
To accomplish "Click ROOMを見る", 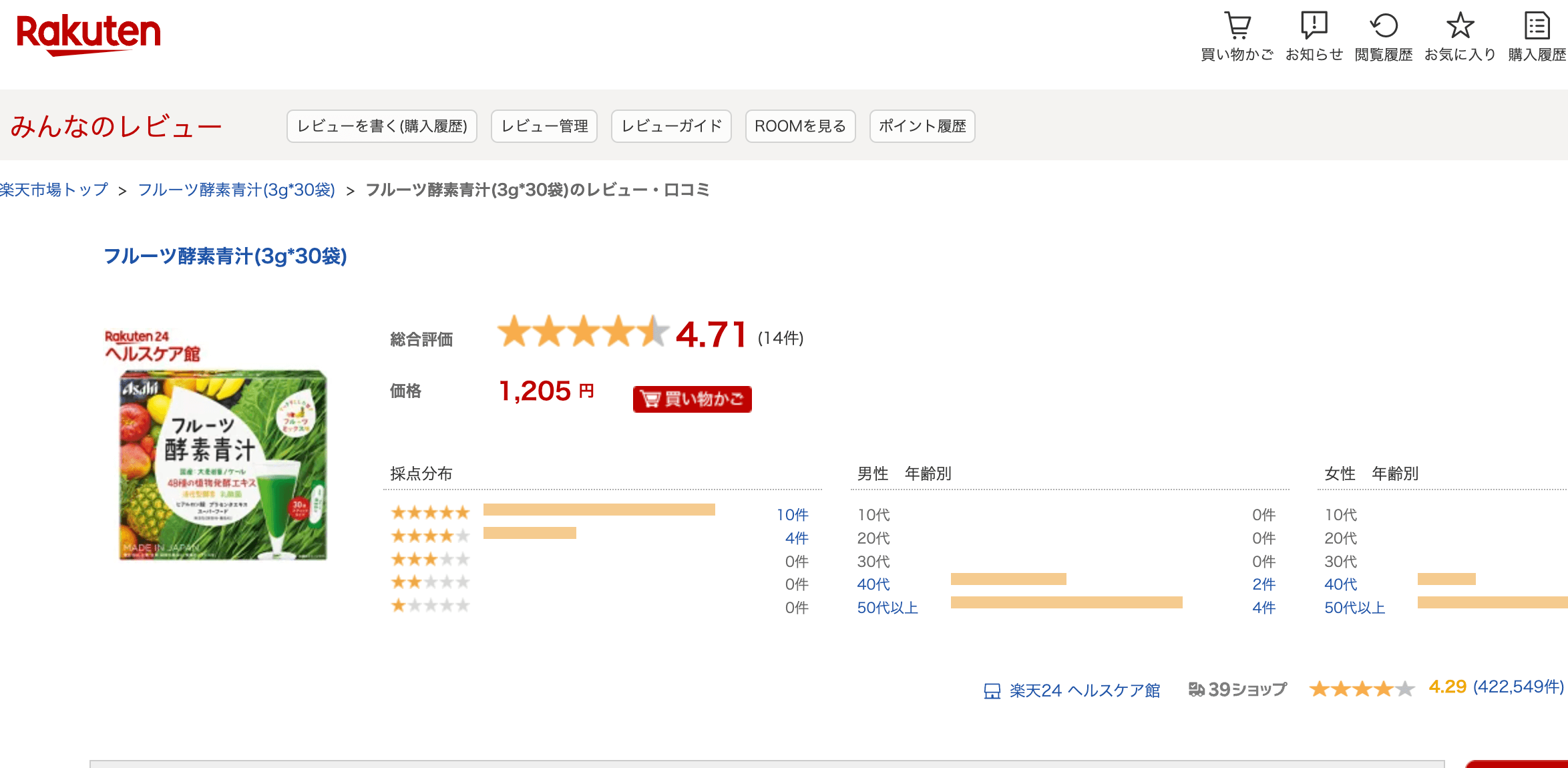I will [800, 126].
